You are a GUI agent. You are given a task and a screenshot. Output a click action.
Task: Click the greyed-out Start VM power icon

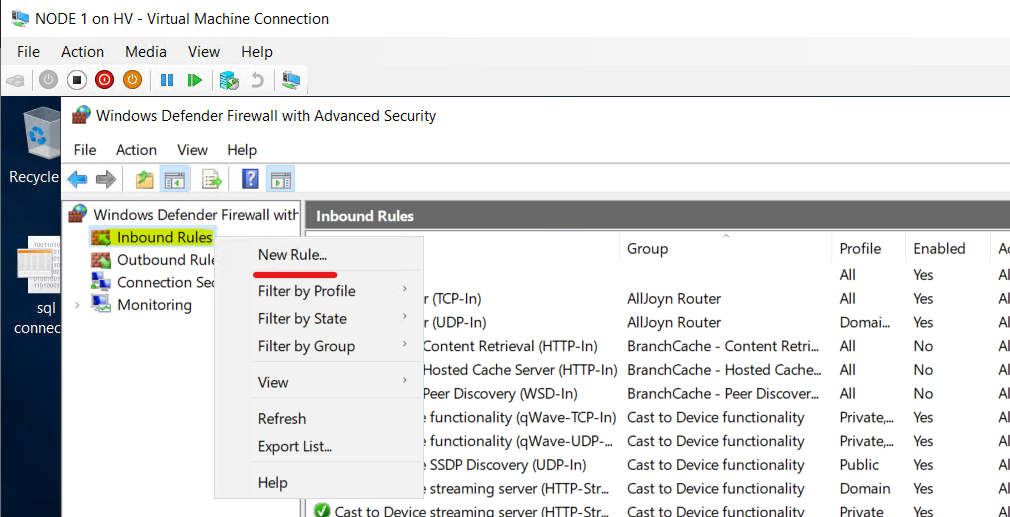(x=48, y=80)
